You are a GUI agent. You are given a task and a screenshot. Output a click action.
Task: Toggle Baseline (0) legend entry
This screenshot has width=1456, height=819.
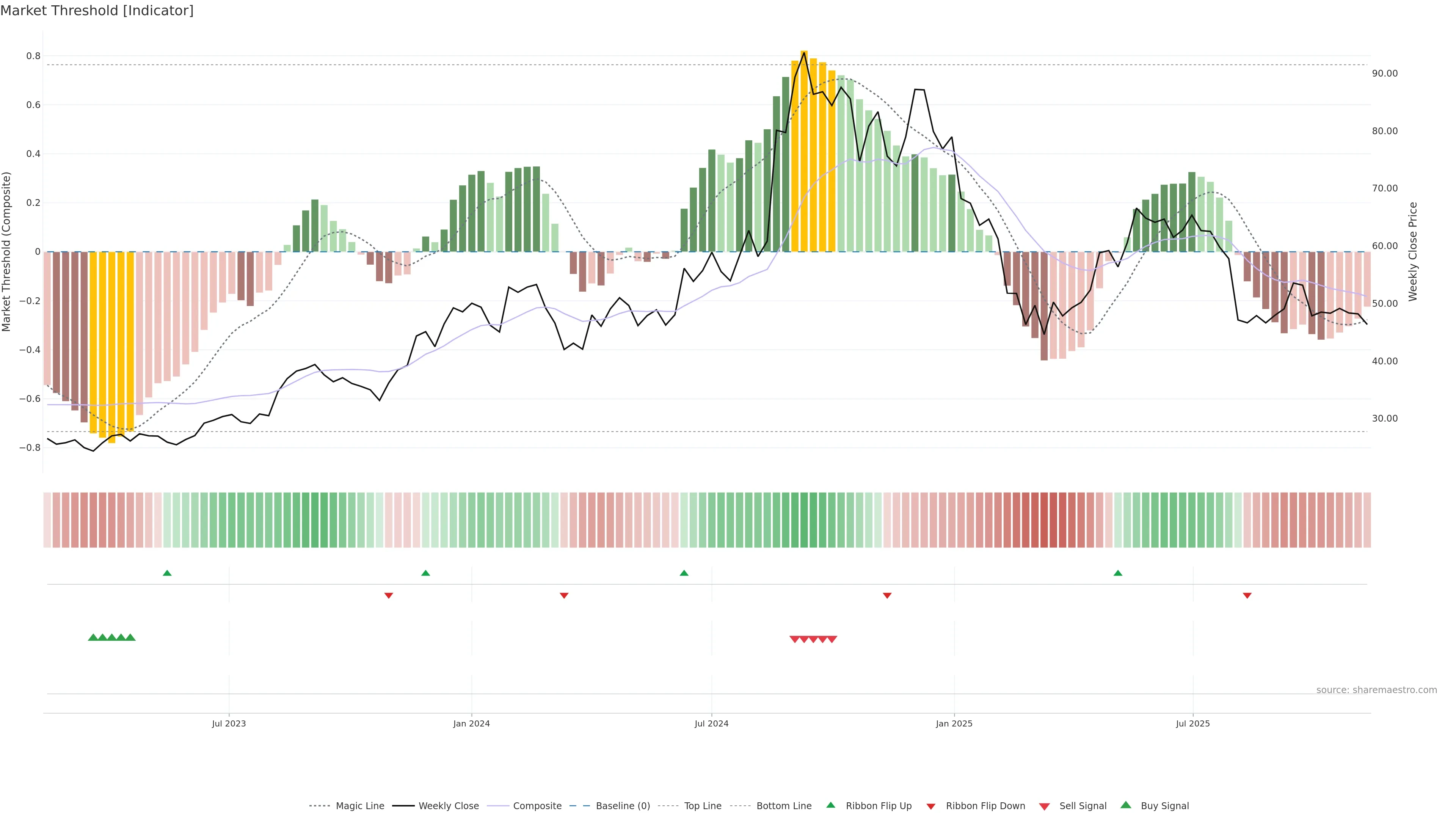[x=623, y=806]
